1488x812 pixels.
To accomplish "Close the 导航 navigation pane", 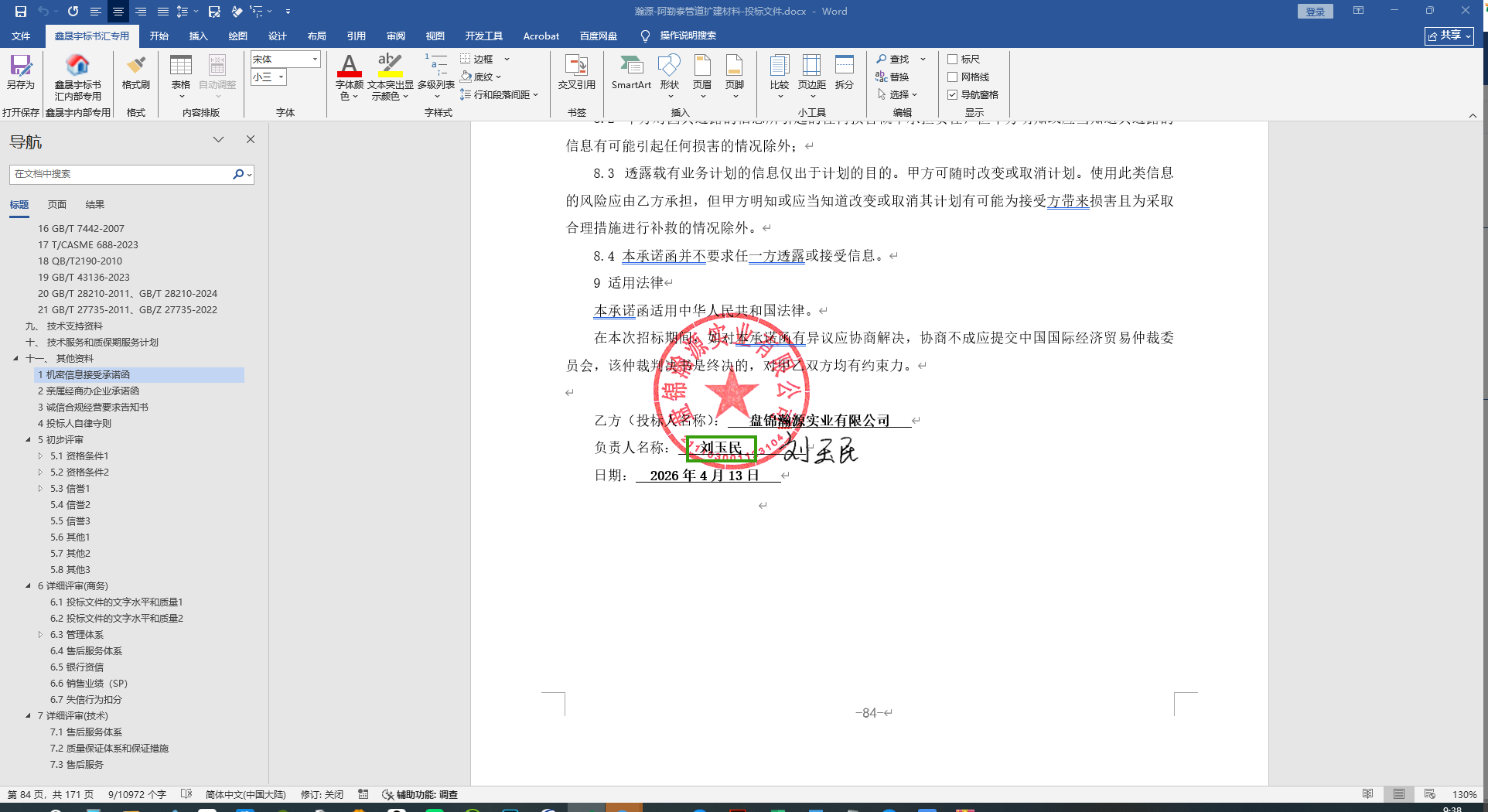I will tap(251, 140).
